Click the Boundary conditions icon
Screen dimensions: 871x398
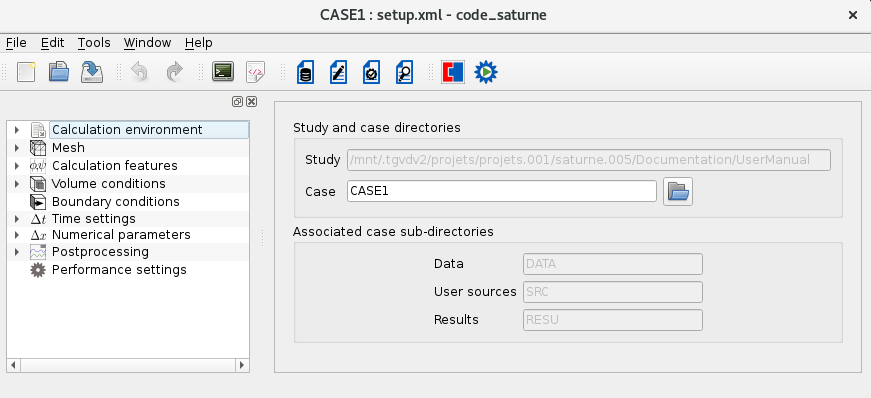(x=38, y=201)
